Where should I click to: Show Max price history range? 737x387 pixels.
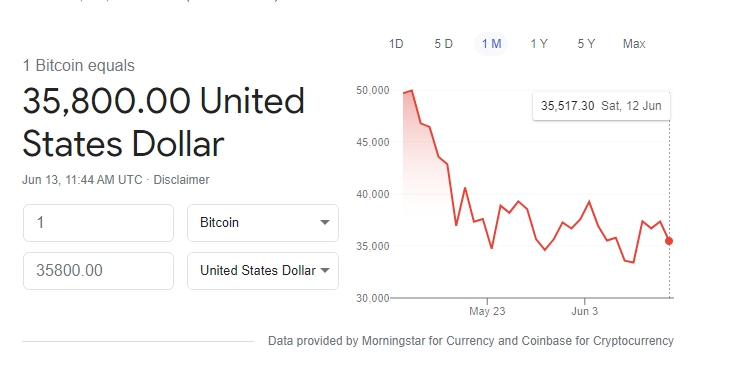[634, 44]
